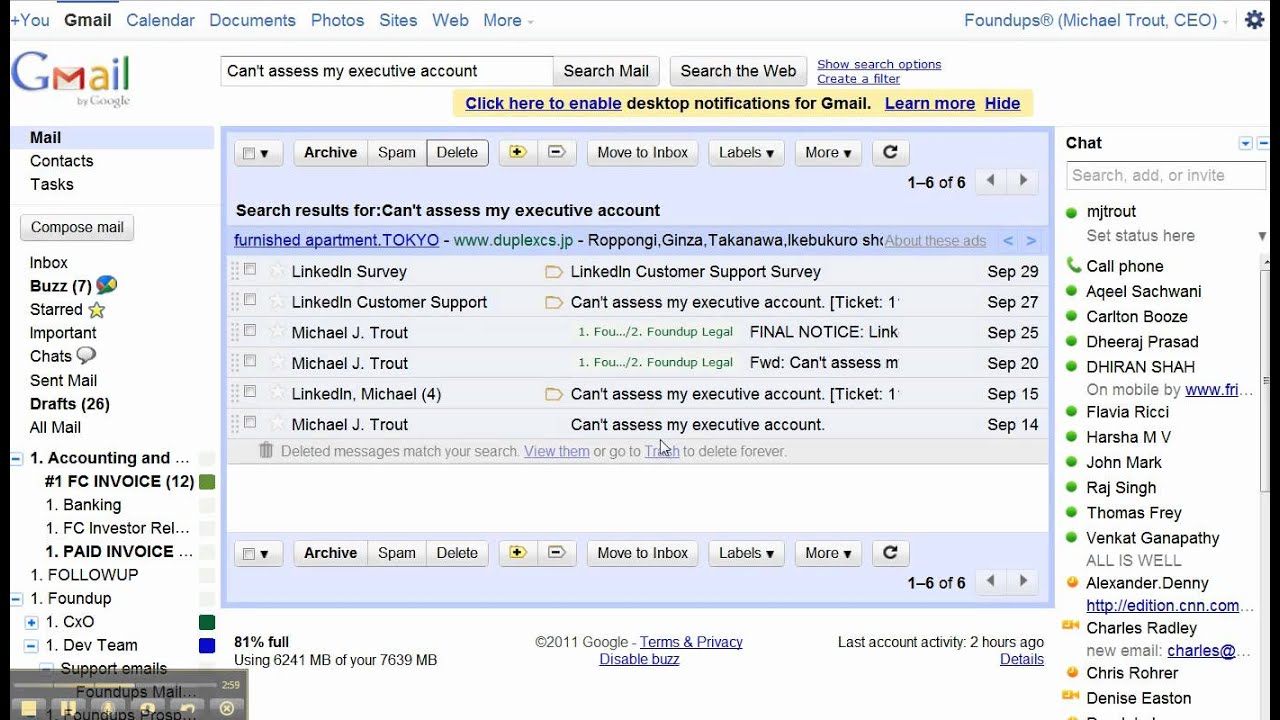The image size is (1280, 720).
Task: Click the Buzz icon next to Buzz (7)
Action: (106, 285)
